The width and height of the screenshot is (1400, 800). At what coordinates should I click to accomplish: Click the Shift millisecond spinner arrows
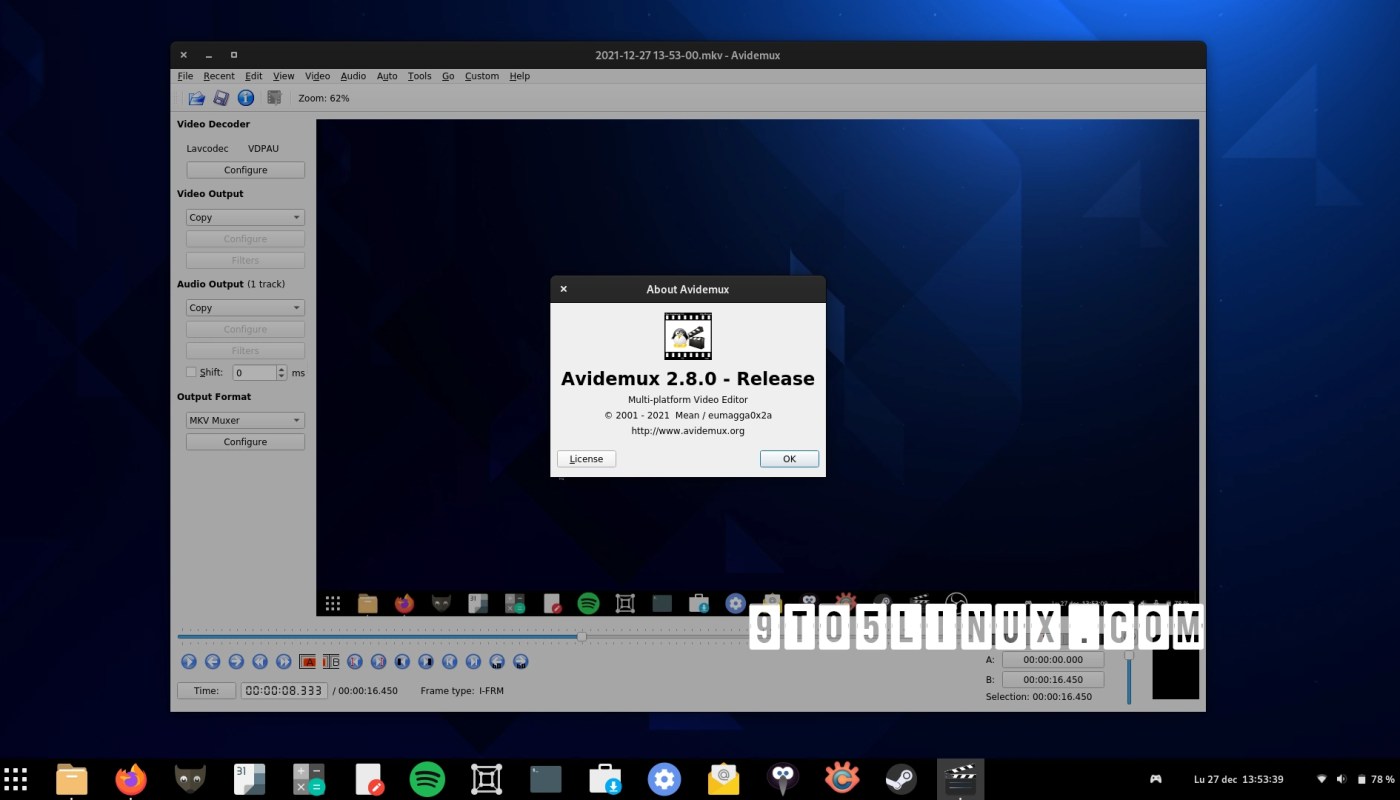click(x=281, y=372)
